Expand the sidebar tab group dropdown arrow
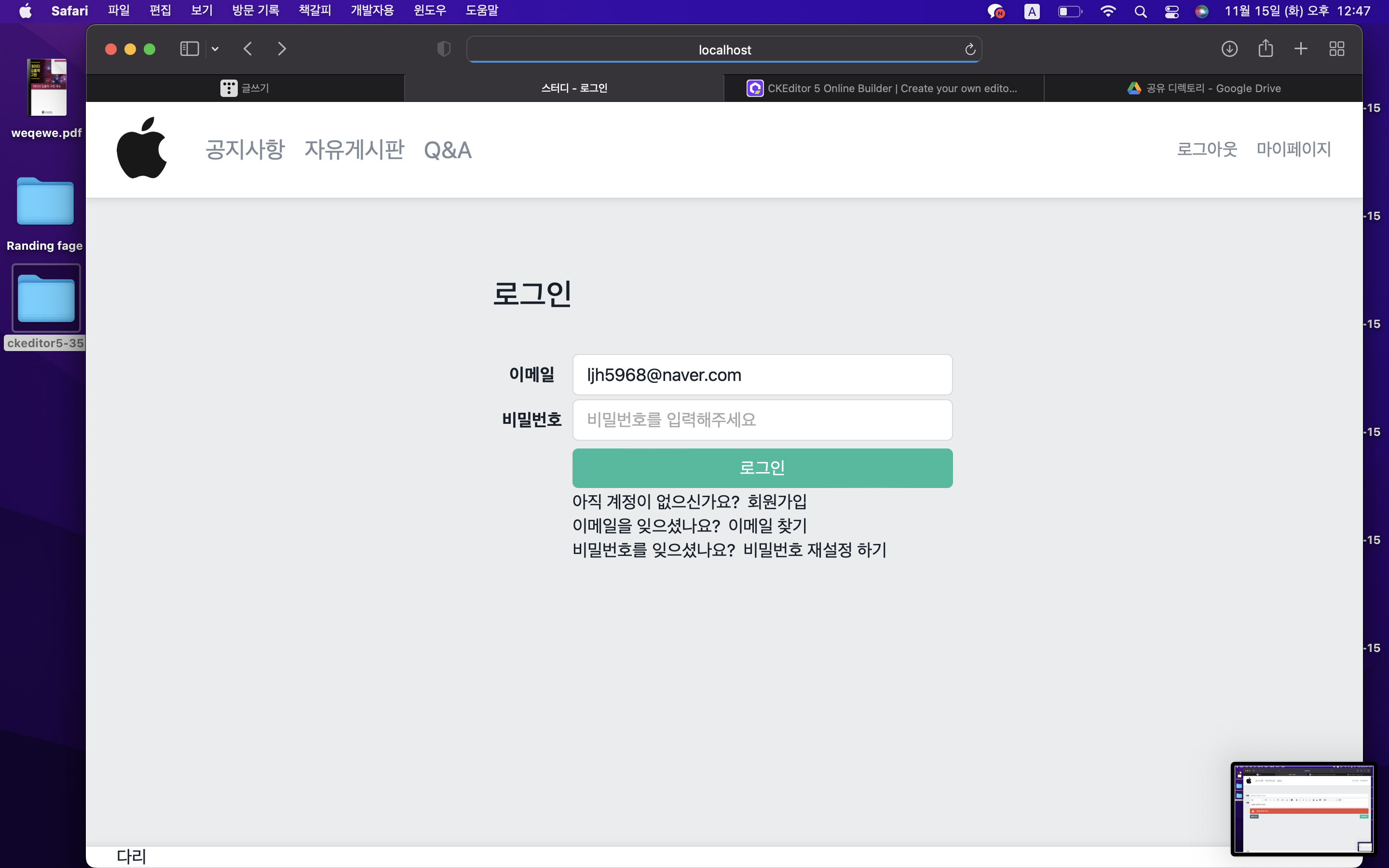 point(215,49)
